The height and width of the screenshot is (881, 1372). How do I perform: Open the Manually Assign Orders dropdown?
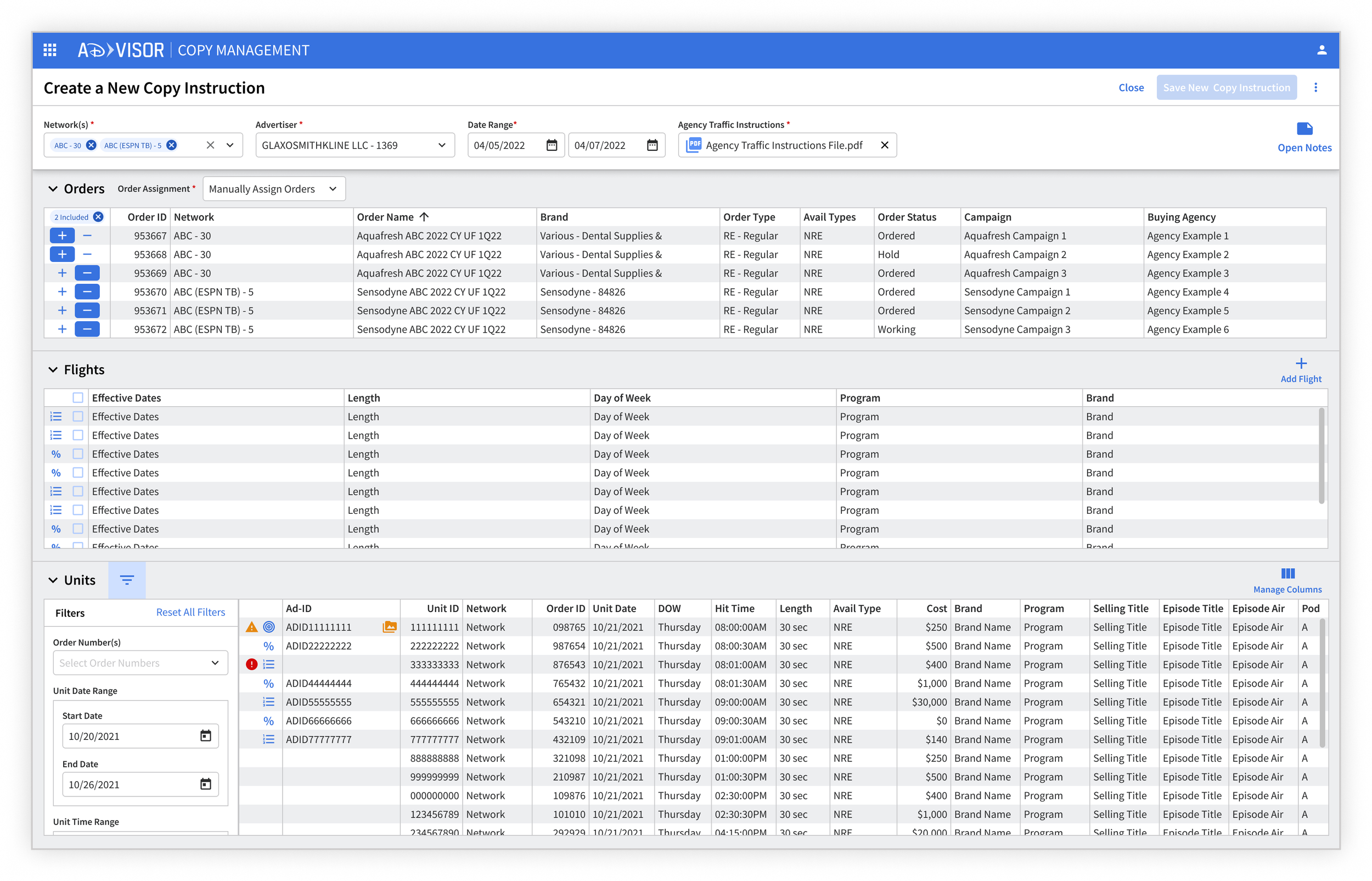point(274,189)
